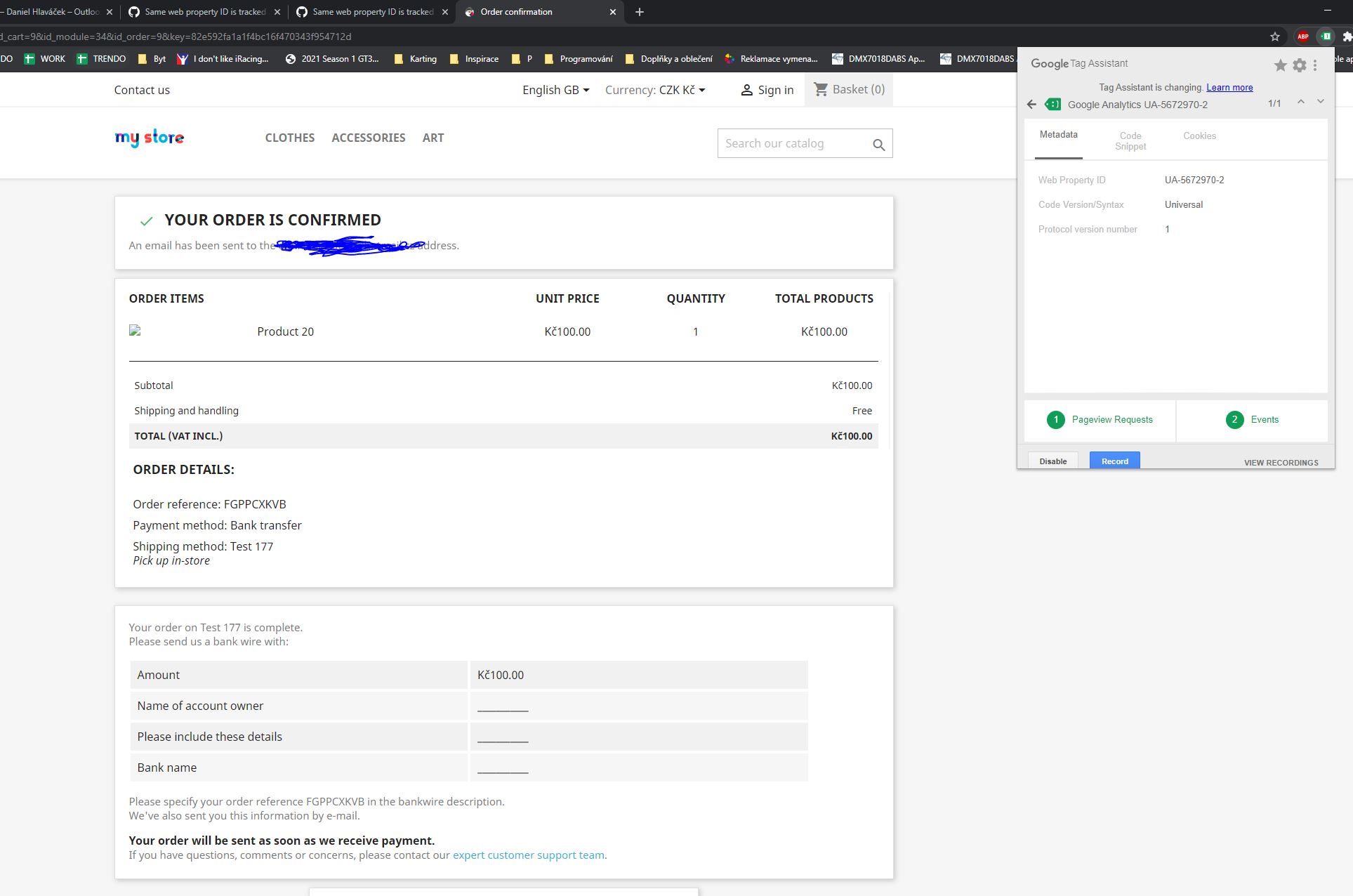Switch to the Cookies tab
Screen dimensions: 1353x896
(1199, 136)
